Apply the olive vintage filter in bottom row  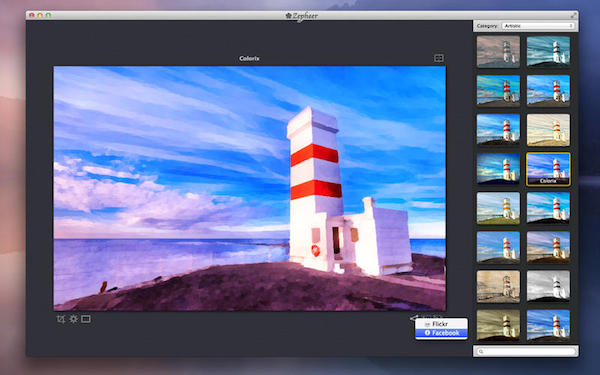pos(498,325)
